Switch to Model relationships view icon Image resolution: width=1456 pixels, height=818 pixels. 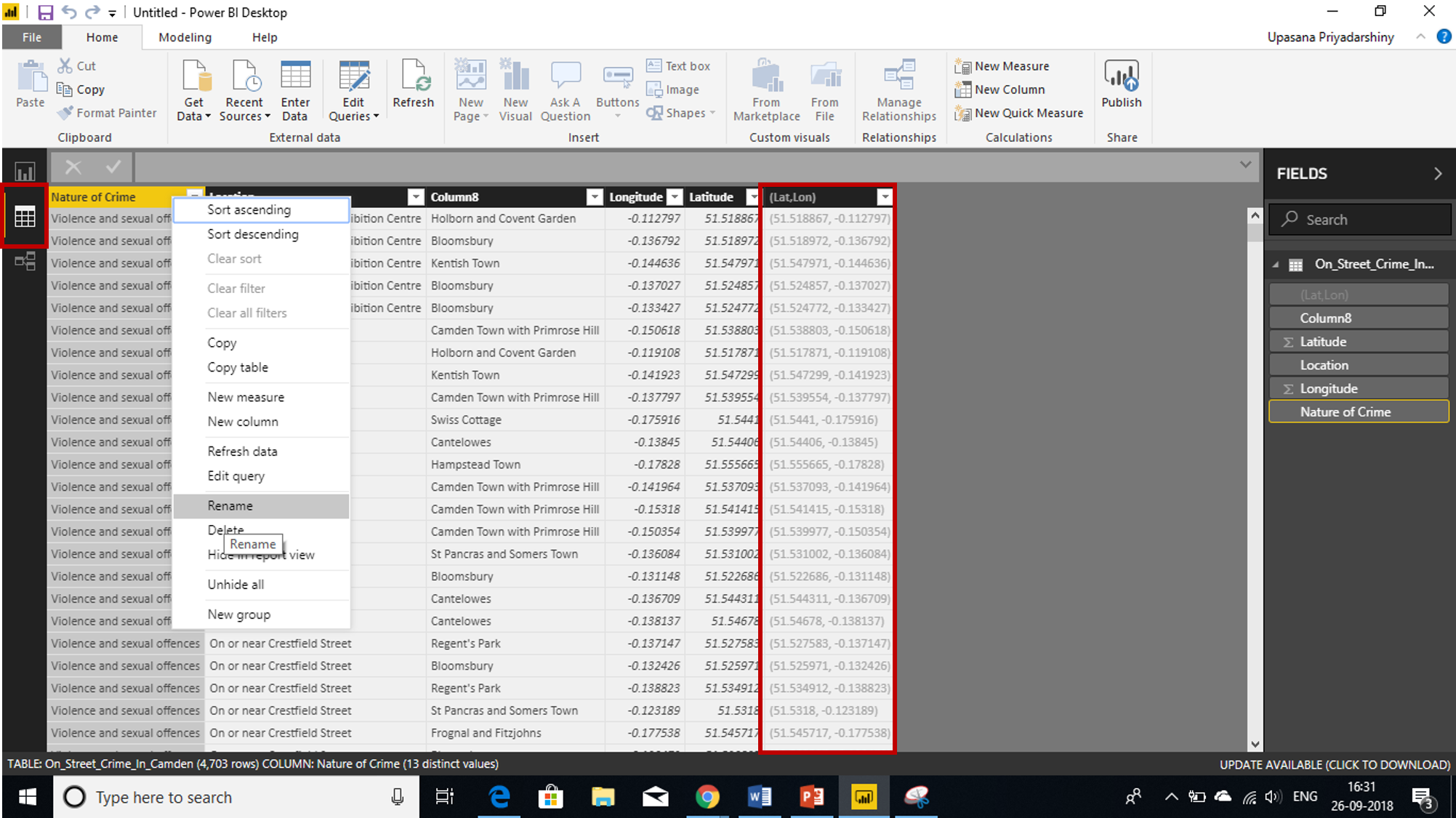(x=25, y=261)
